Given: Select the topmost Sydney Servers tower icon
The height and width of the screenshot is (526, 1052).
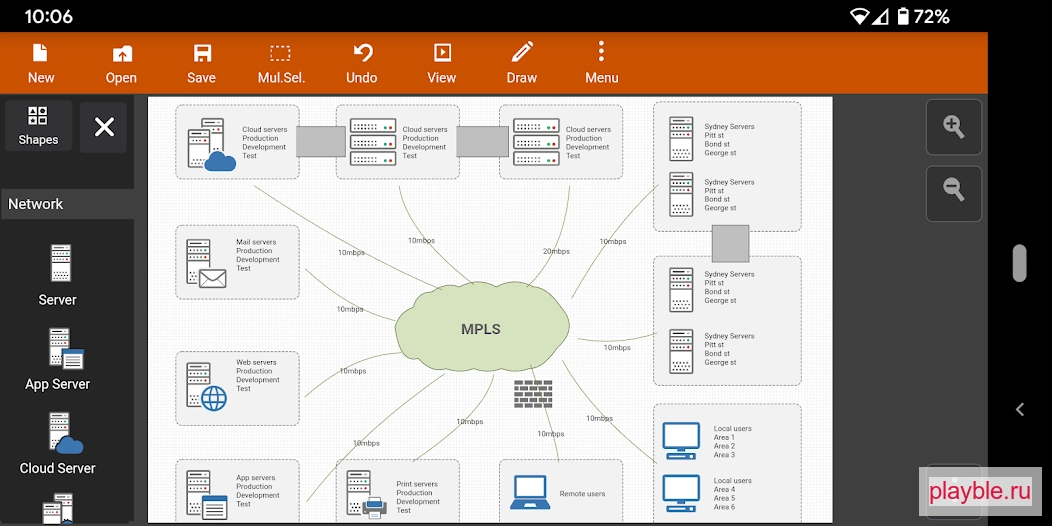Looking at the screenshot, I should pyautogui.click(x=681, y=139).
